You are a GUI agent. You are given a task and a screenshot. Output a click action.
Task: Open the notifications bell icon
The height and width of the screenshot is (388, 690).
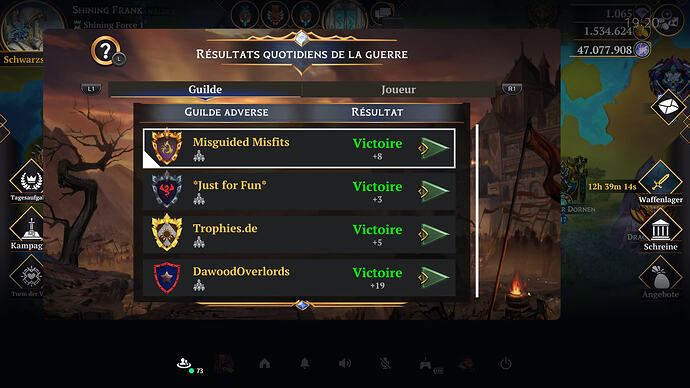coord(305,363)
